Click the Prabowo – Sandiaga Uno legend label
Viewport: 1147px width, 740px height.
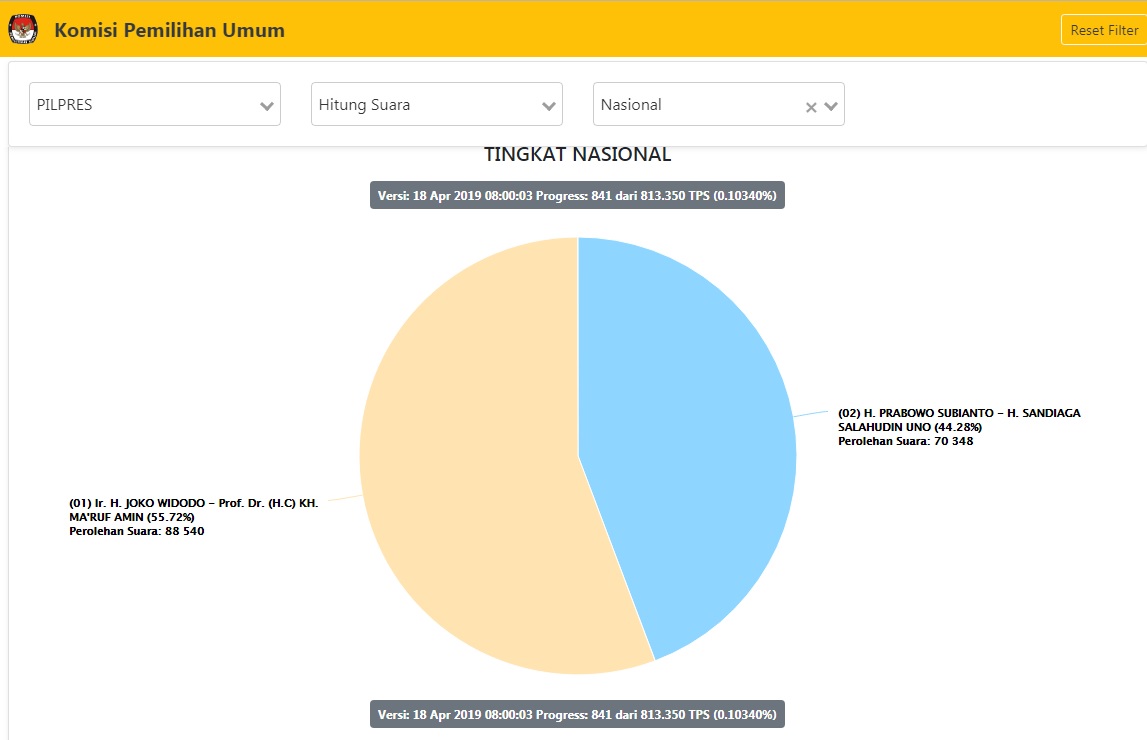959,425
